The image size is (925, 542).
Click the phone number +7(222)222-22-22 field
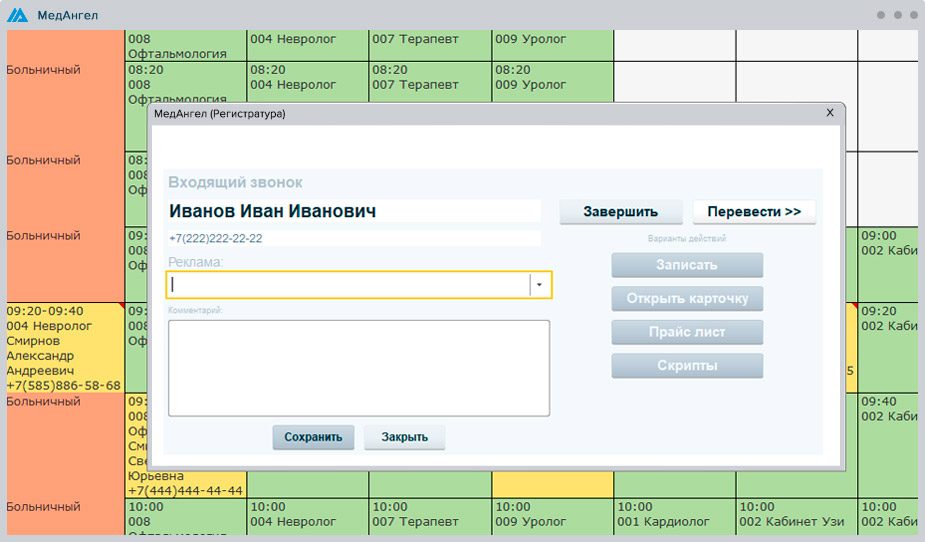pyautogui.click(x=353, y=238)
